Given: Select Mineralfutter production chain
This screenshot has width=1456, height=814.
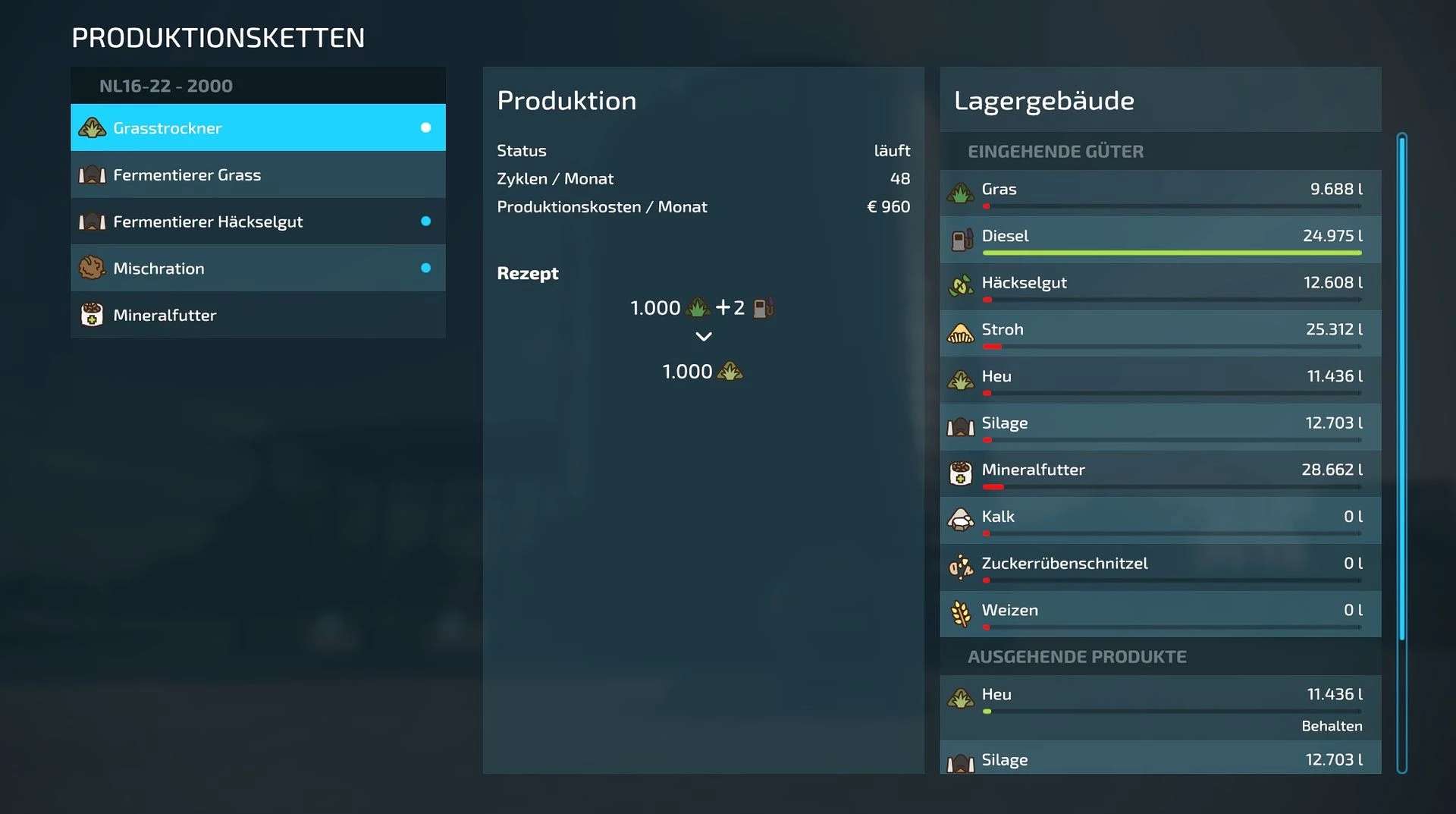Looking at the screenshot, I should coord(258,315).
